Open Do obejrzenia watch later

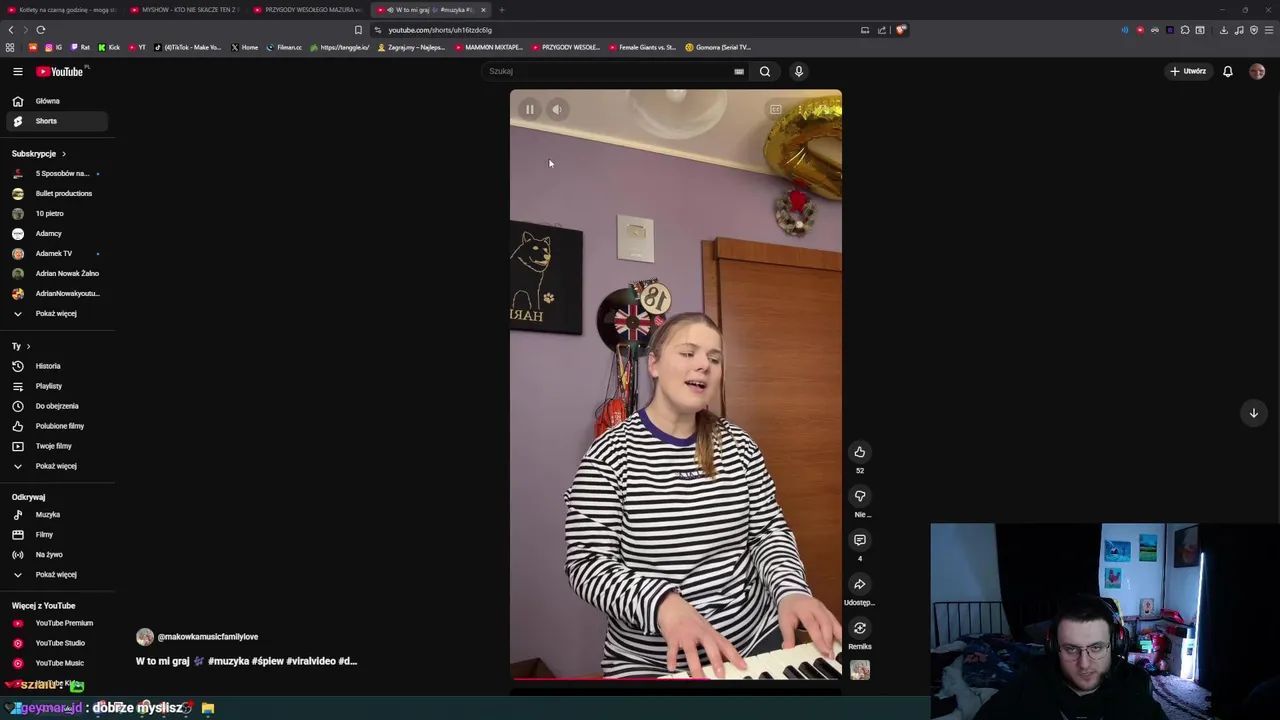57,406
